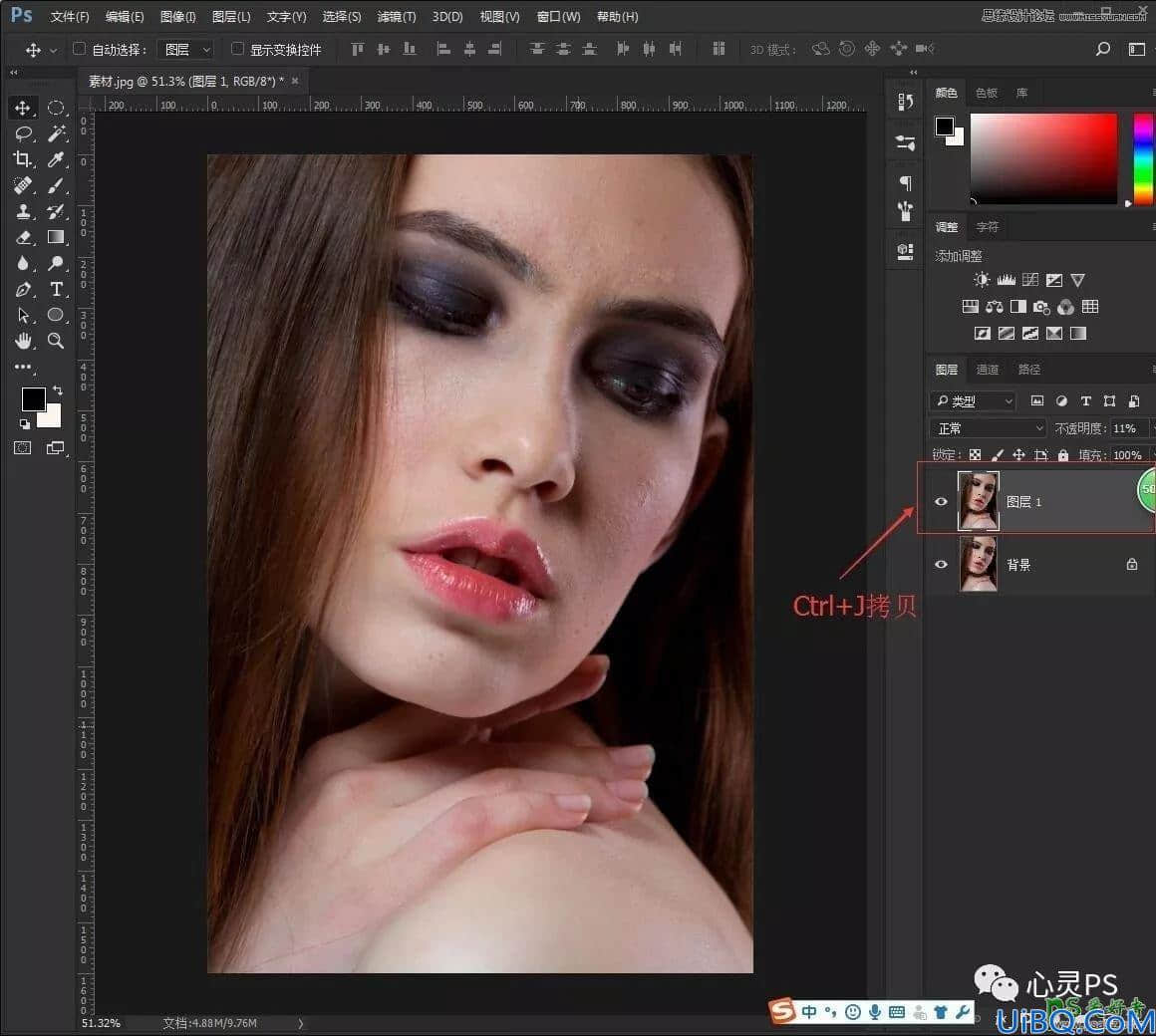This screenshot has height=1036, width=1156.
Task: Select the Ellipse shape tool
Action: tap(55, 315)
